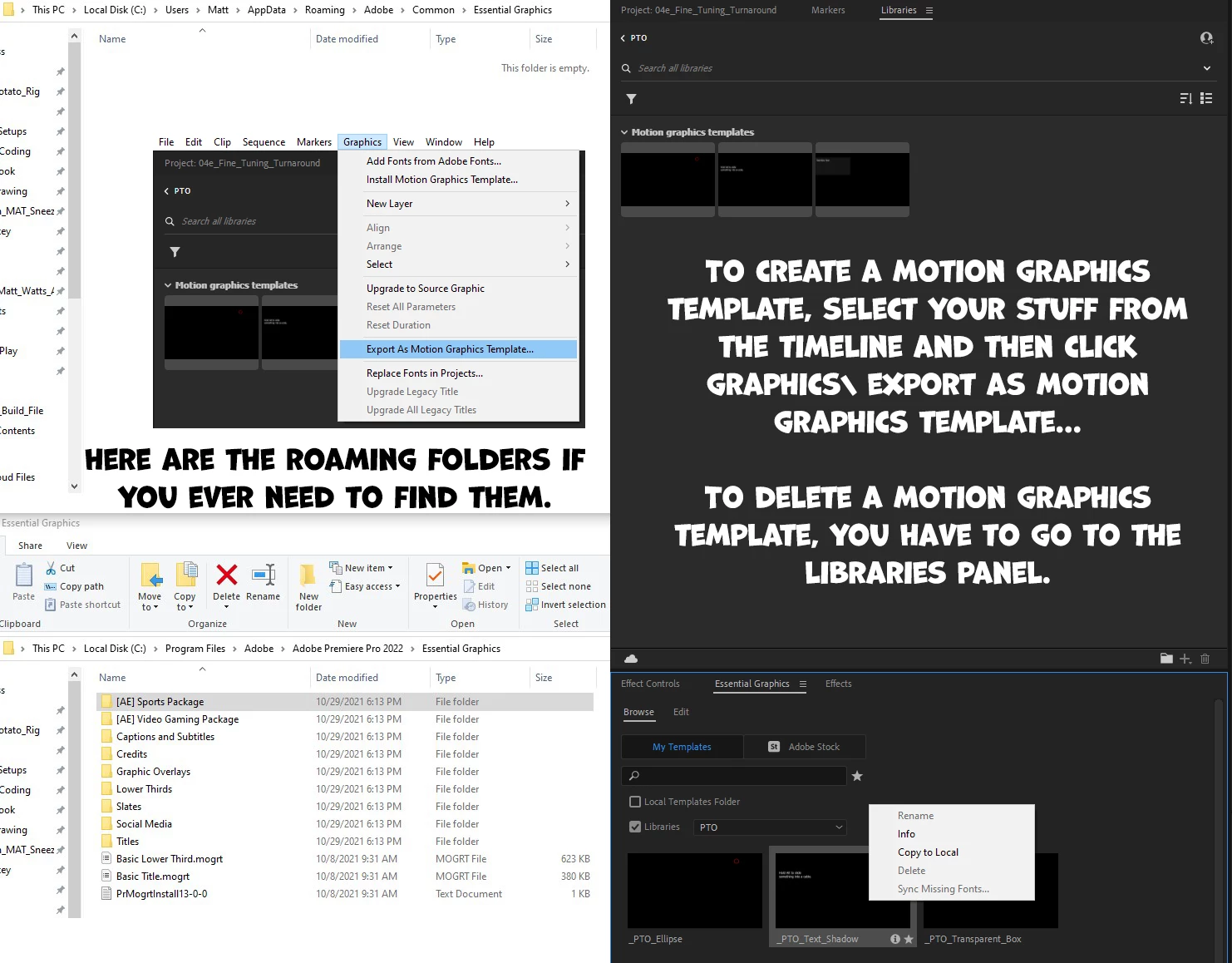Switch Libraries panel to list view icon
1232x963 pixels.
point(1206,98)
